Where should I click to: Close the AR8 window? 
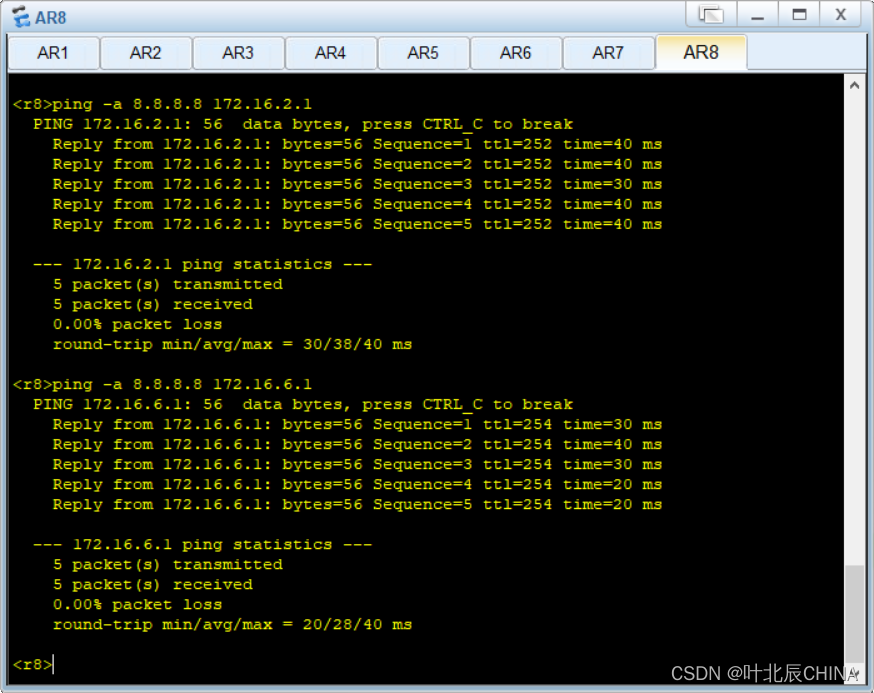841,14
